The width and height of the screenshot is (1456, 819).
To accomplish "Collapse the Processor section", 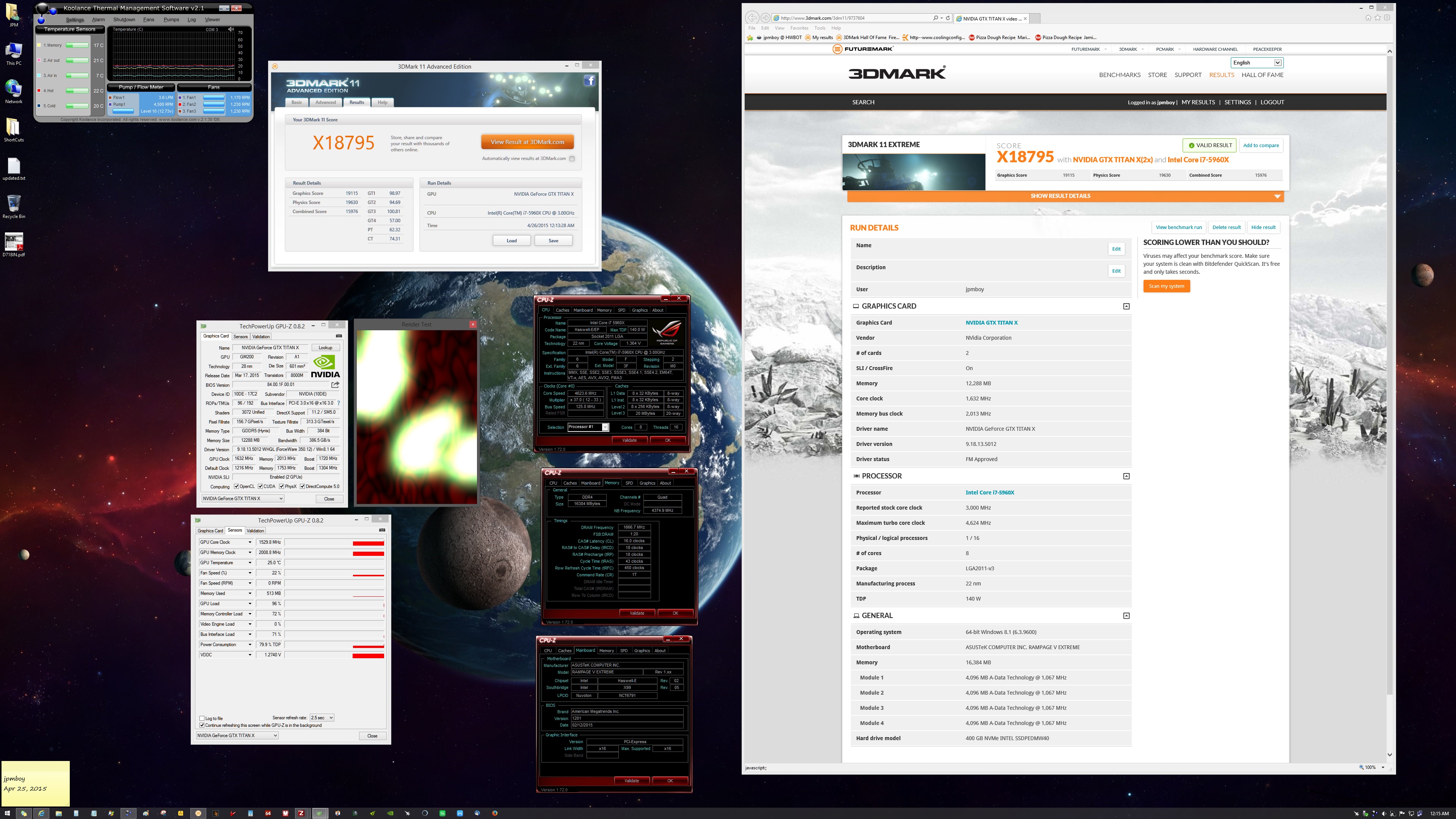I will pyautogui.click(x=1126, y=477).
